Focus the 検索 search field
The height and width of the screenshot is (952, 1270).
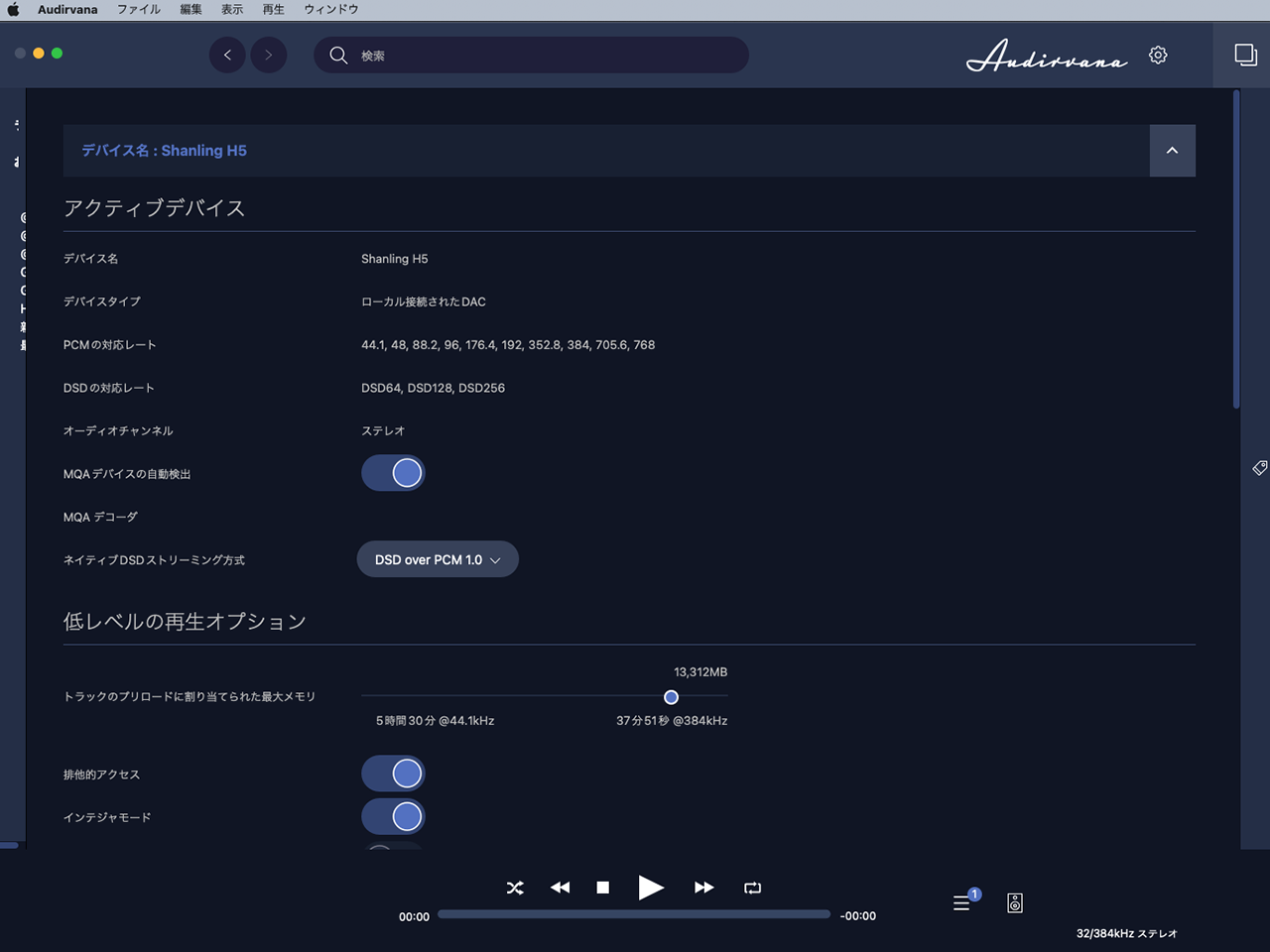pyautogui.click(x=532, y=56)
